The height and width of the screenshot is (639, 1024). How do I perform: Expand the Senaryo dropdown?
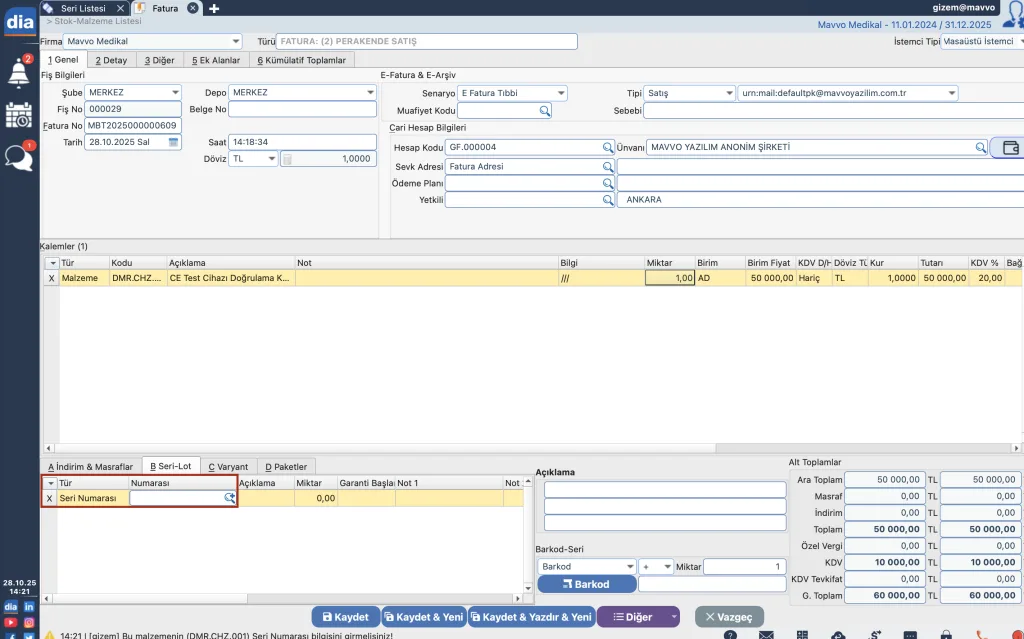point(561,93)
